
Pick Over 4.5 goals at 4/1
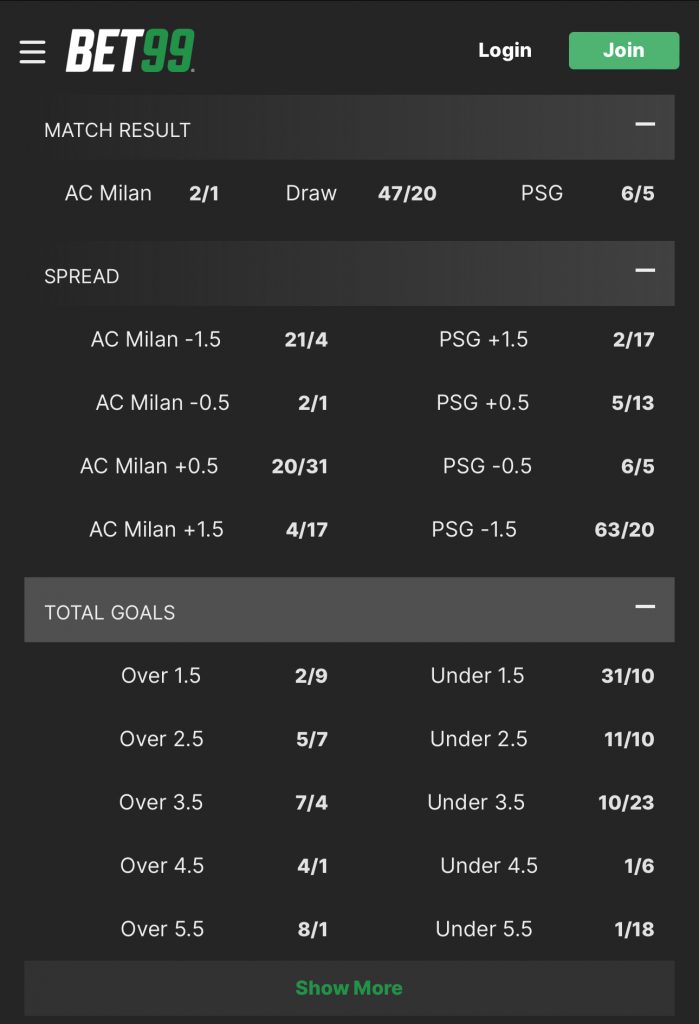[223, 866]
